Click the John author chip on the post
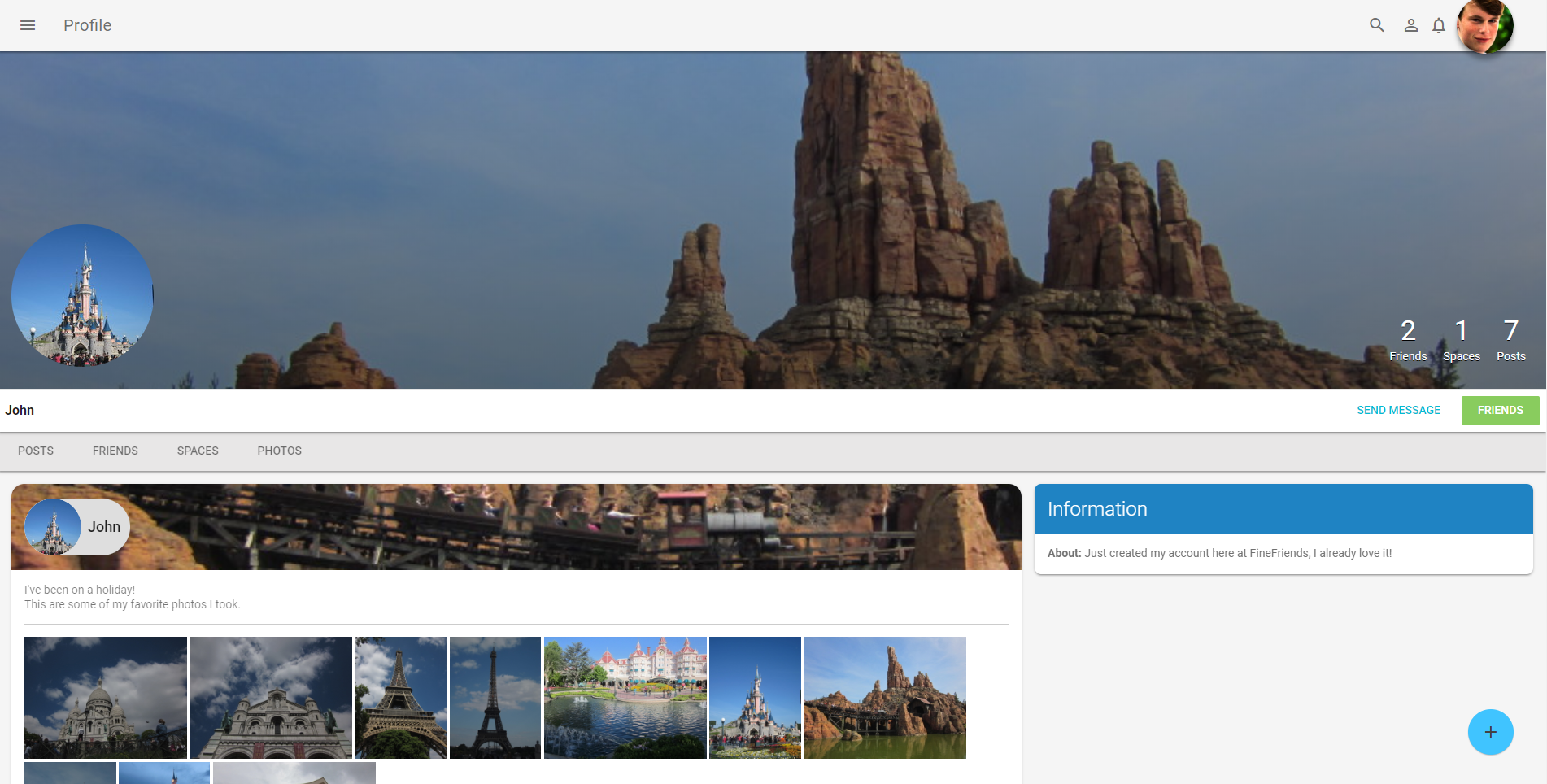The image size is (1547, 784). (77, 527)
